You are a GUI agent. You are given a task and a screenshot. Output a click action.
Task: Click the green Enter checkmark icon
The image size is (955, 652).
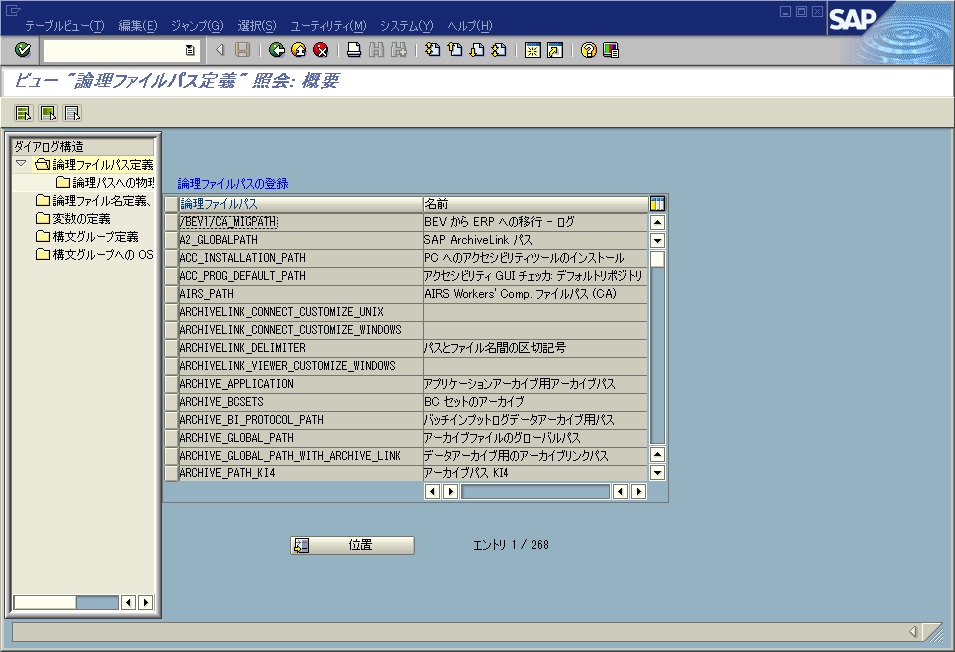click(x=21, y=50)
